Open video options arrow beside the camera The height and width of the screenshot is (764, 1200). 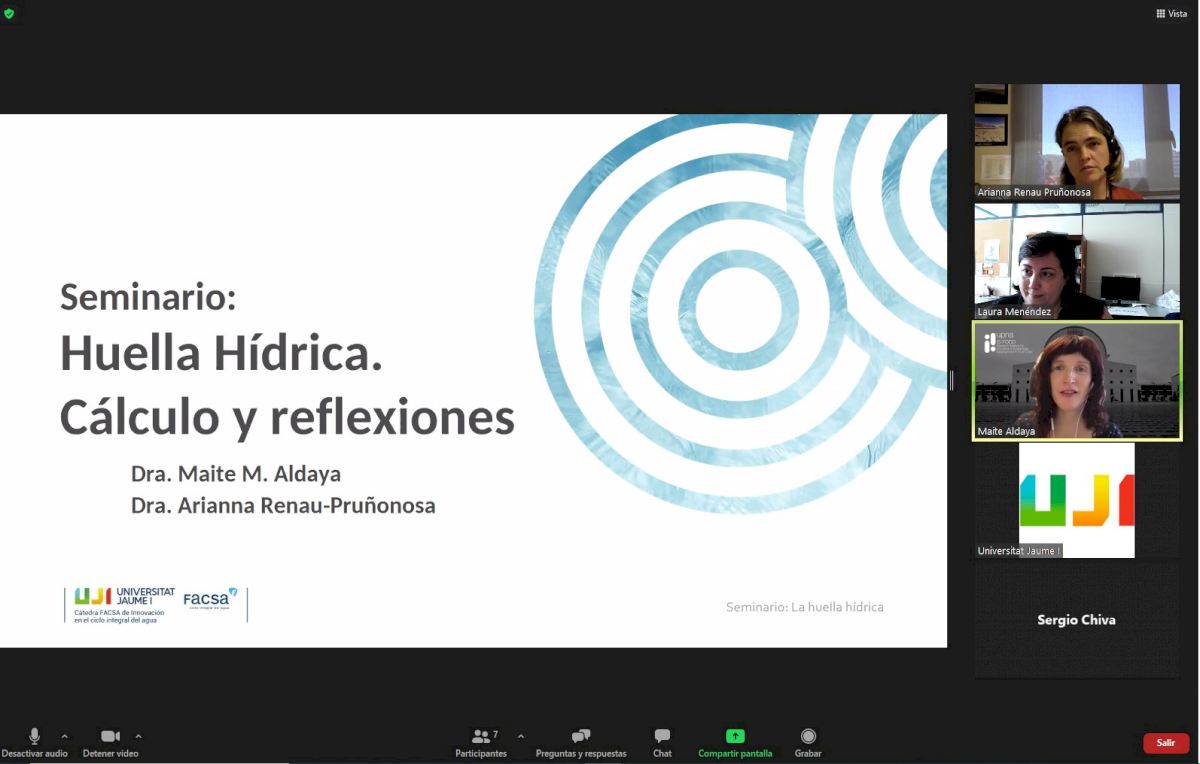[x=138, y=736]
